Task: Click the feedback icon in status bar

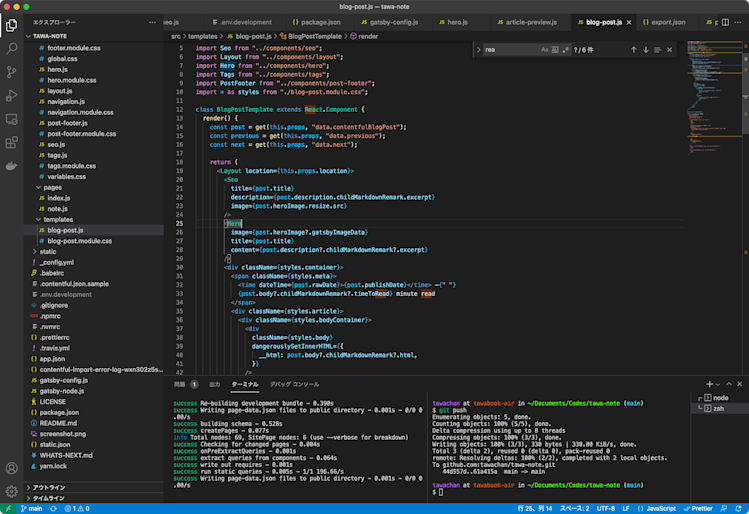Action: [x=724, y=509]
